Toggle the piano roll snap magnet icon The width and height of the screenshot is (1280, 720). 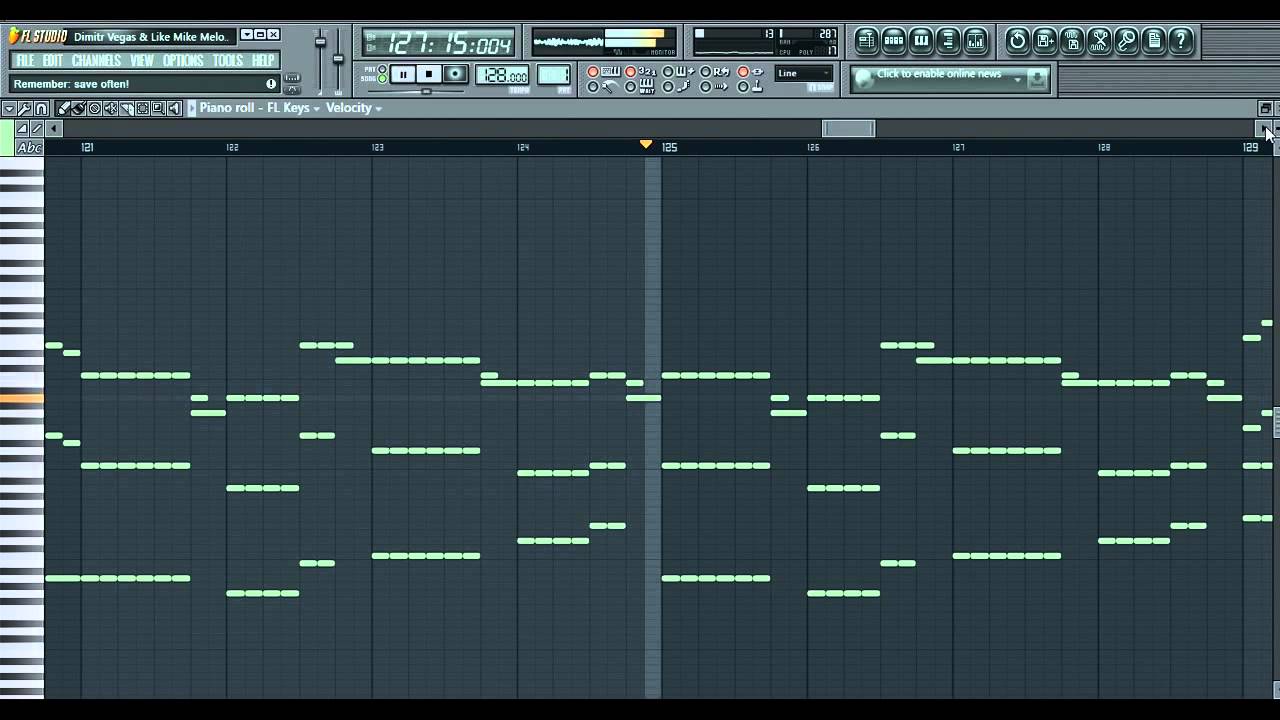(x=41, y=108)
